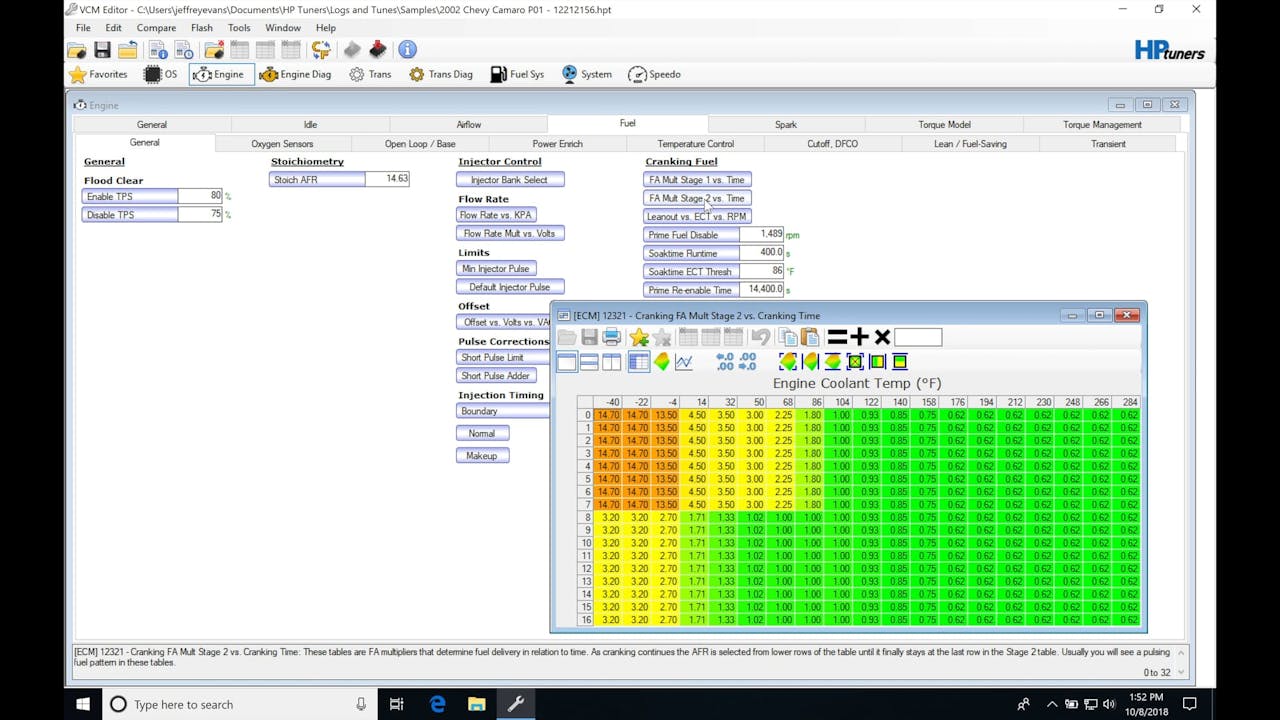Image resolution: width=1280 pixels, height=720 pixels.
Task: Open the Cutoff, DFCO sub-tab
Action: coord(832,144)
